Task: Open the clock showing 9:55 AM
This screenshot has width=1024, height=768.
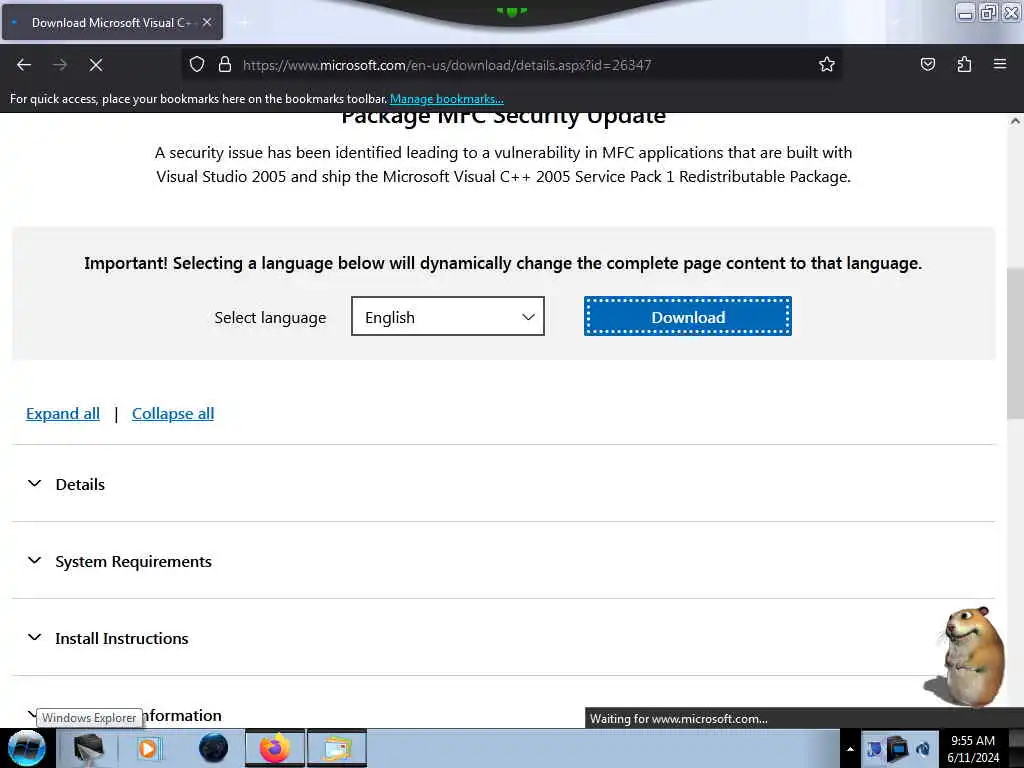Action: tap(972, 749)
